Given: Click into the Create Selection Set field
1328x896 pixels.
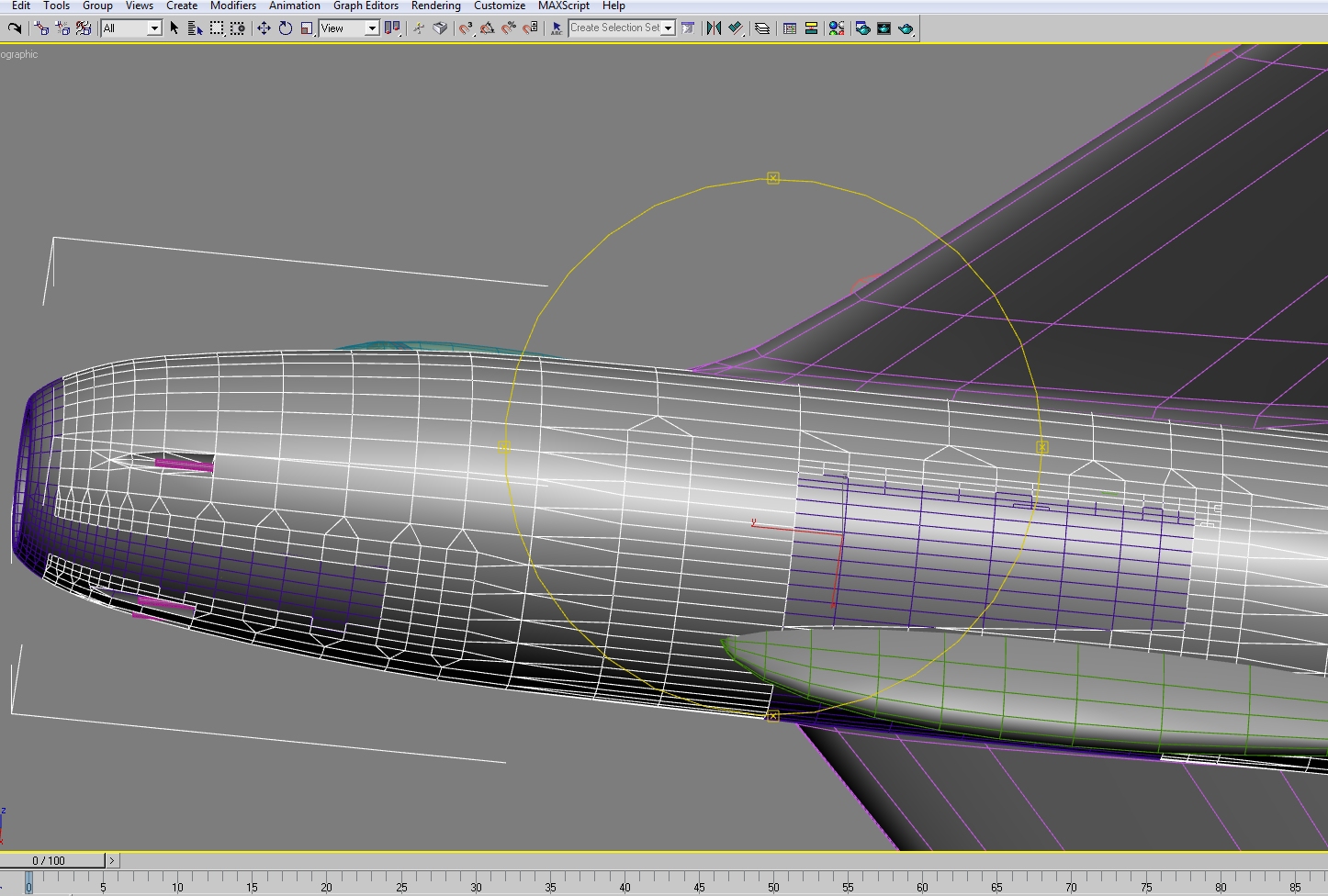Looking at the screenshot, I should pos(614,28).
